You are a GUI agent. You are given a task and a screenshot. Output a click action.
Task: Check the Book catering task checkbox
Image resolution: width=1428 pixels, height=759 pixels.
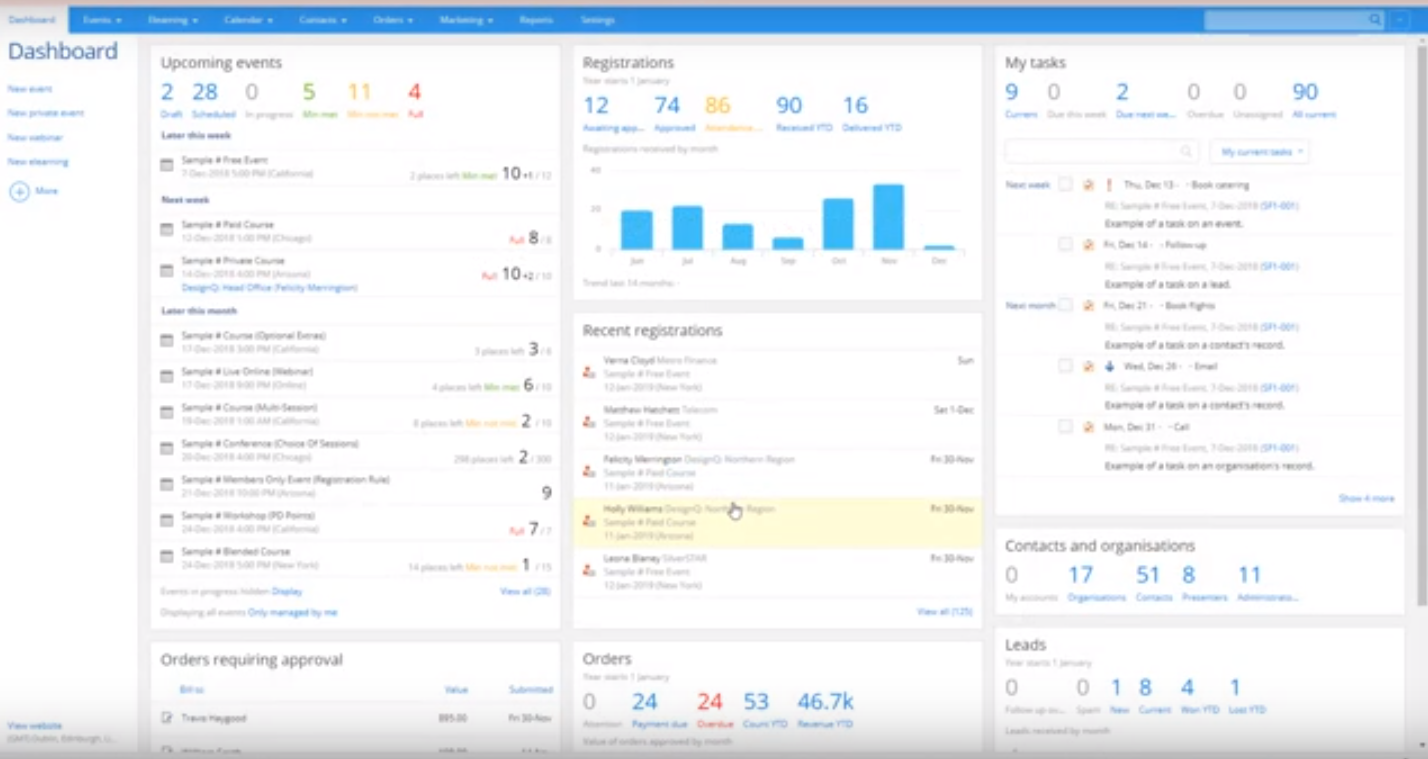tap(1066, 185)
